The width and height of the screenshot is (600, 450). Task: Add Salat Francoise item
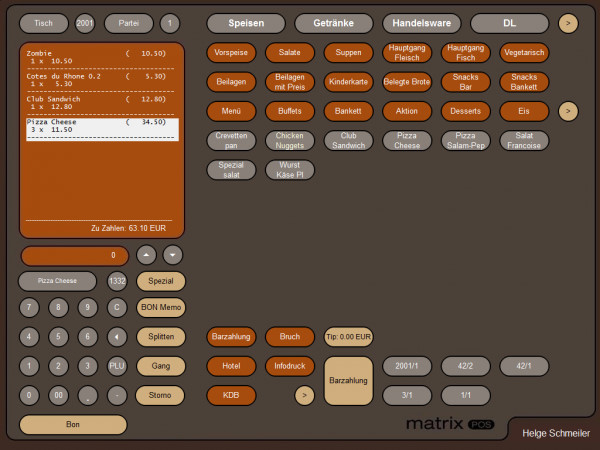[524, 140]
